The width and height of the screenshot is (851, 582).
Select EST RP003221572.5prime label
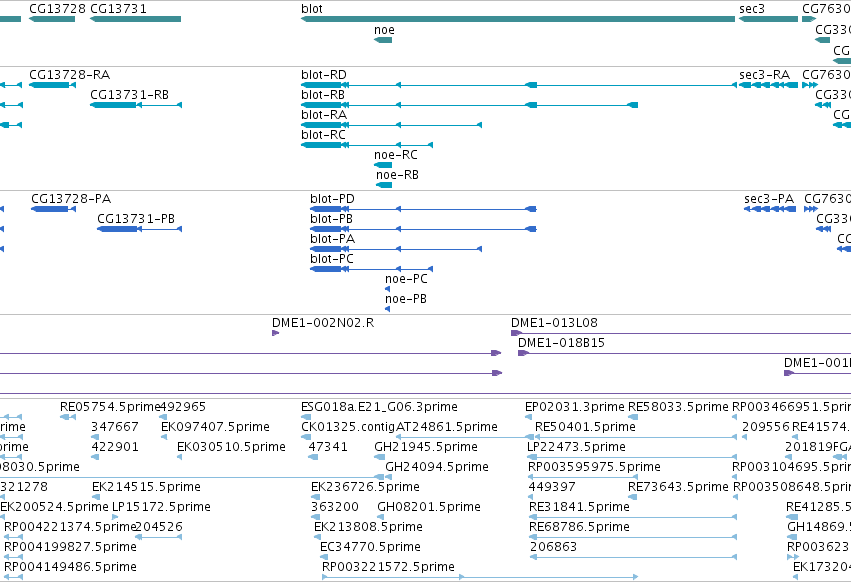pos(388,568)
